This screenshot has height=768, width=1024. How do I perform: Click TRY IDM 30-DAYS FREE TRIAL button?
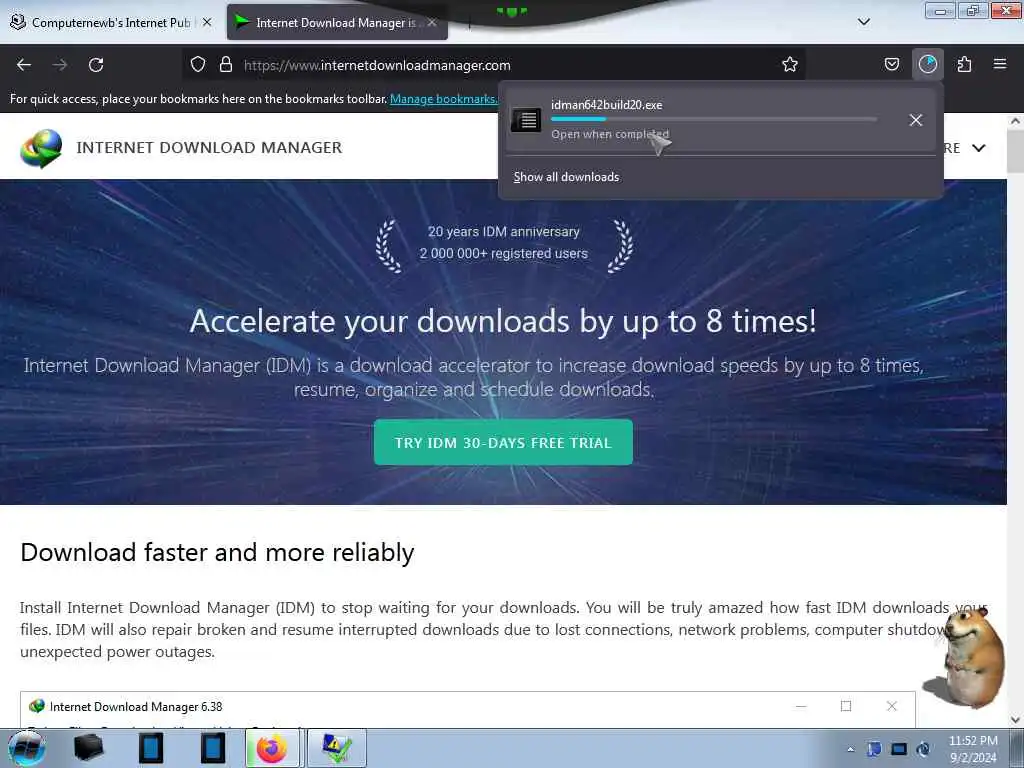pos(503,442)
